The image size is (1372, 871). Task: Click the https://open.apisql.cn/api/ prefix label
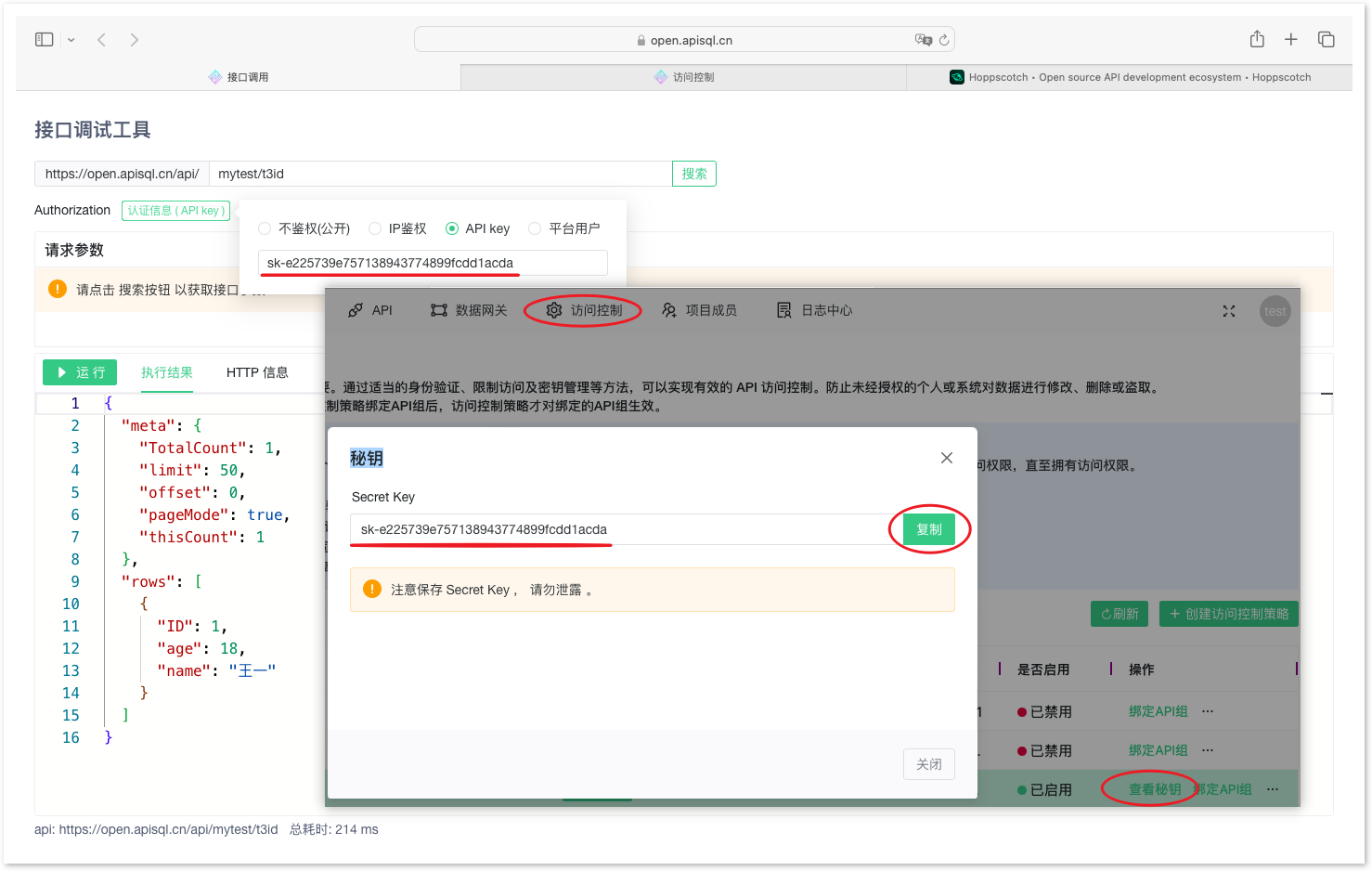click(122, 174)
